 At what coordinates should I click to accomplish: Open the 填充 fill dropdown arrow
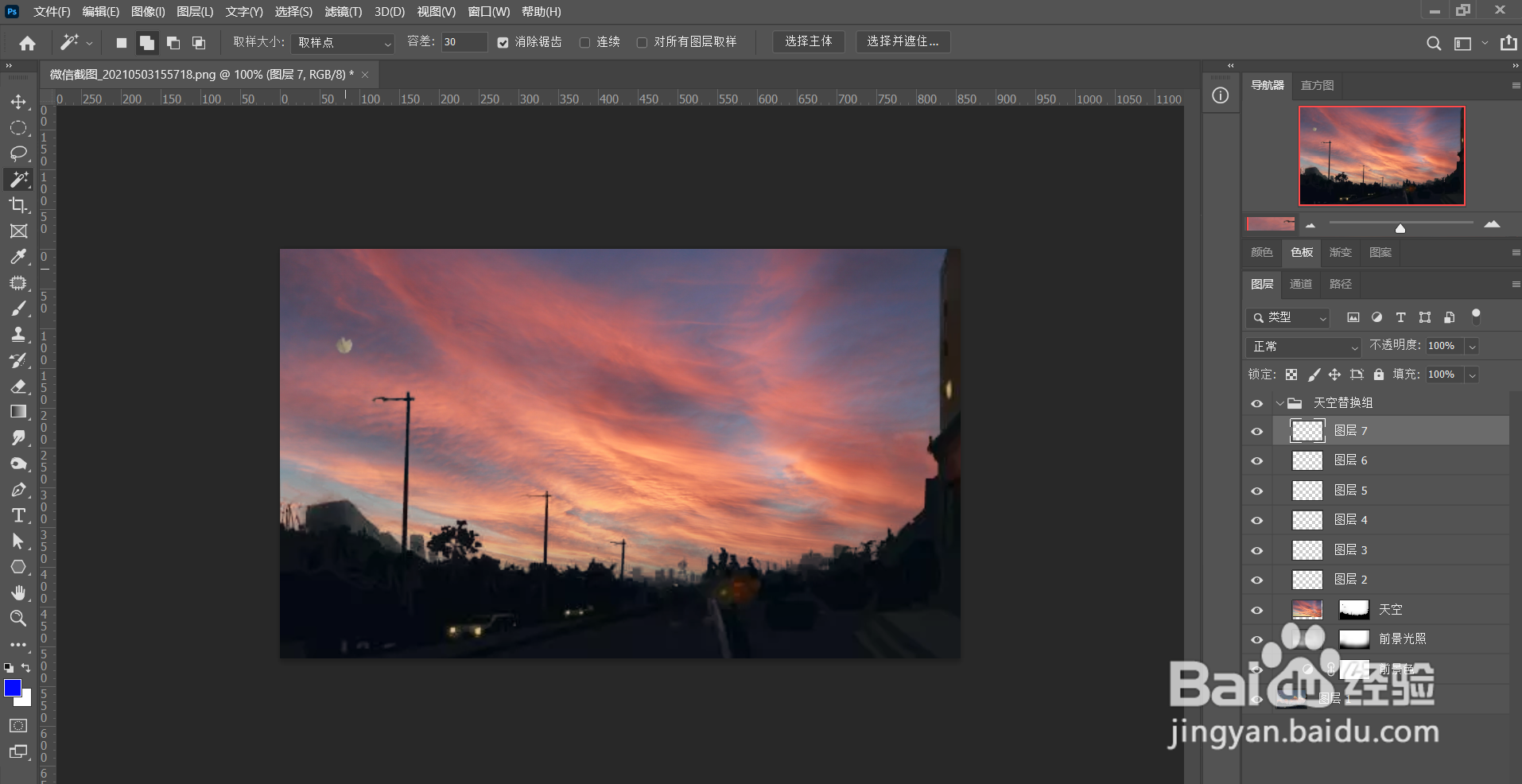(x=1472, y=375)
